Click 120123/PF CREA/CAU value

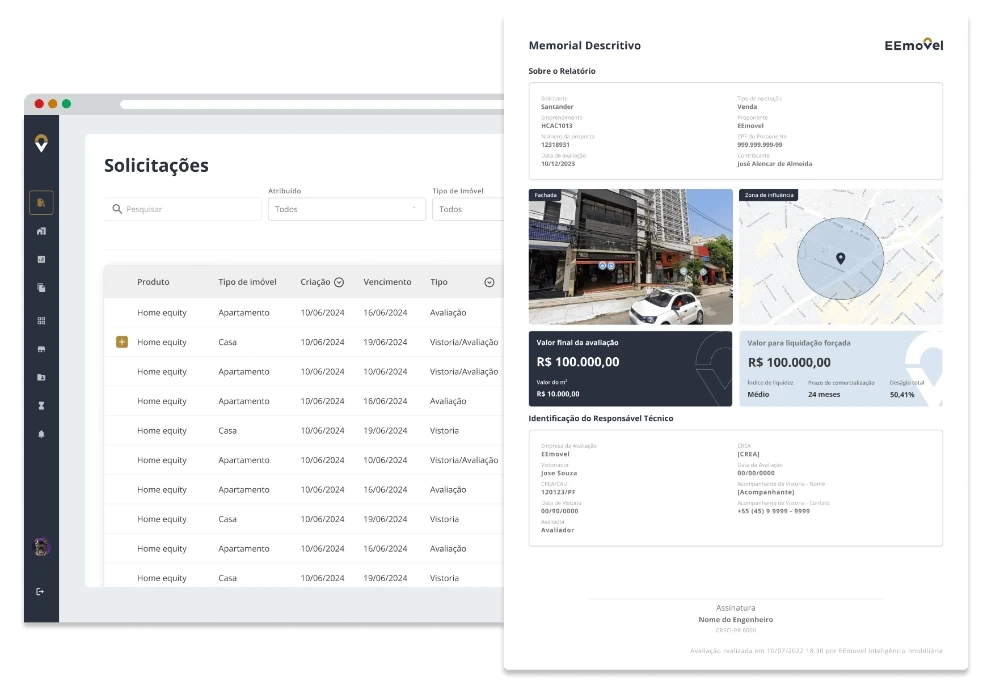pos(558,492)
